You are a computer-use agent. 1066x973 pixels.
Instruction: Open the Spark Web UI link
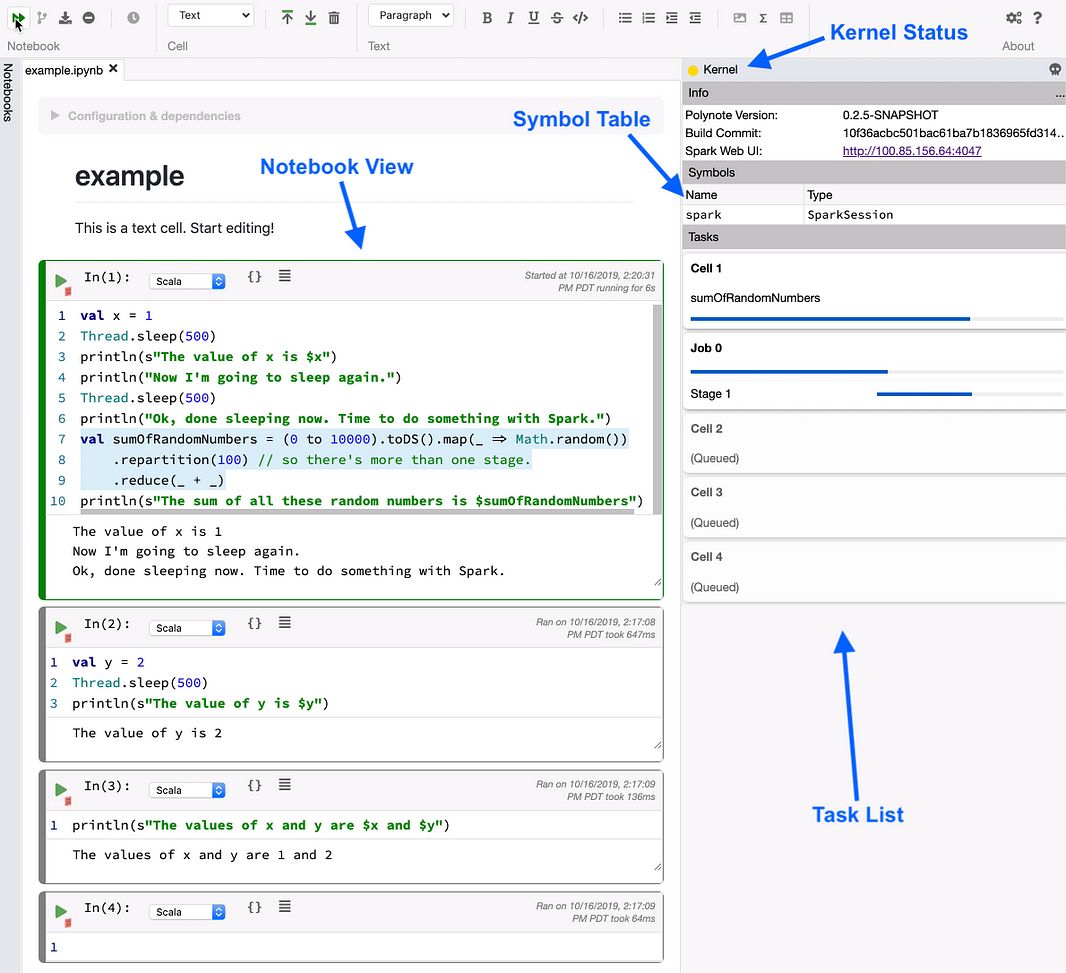pyautogui.click(x=912, y=151)
